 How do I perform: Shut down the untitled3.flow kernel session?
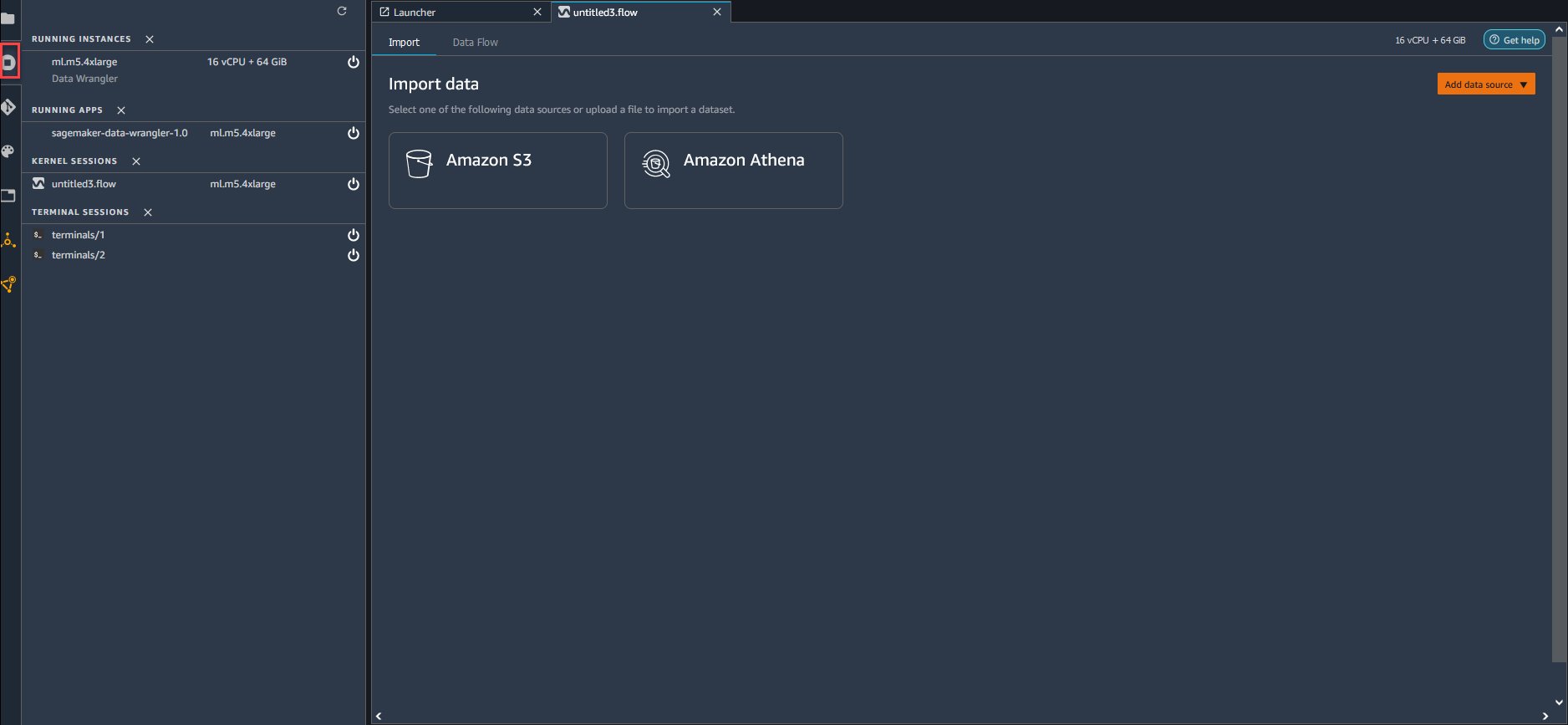point(354,184)
